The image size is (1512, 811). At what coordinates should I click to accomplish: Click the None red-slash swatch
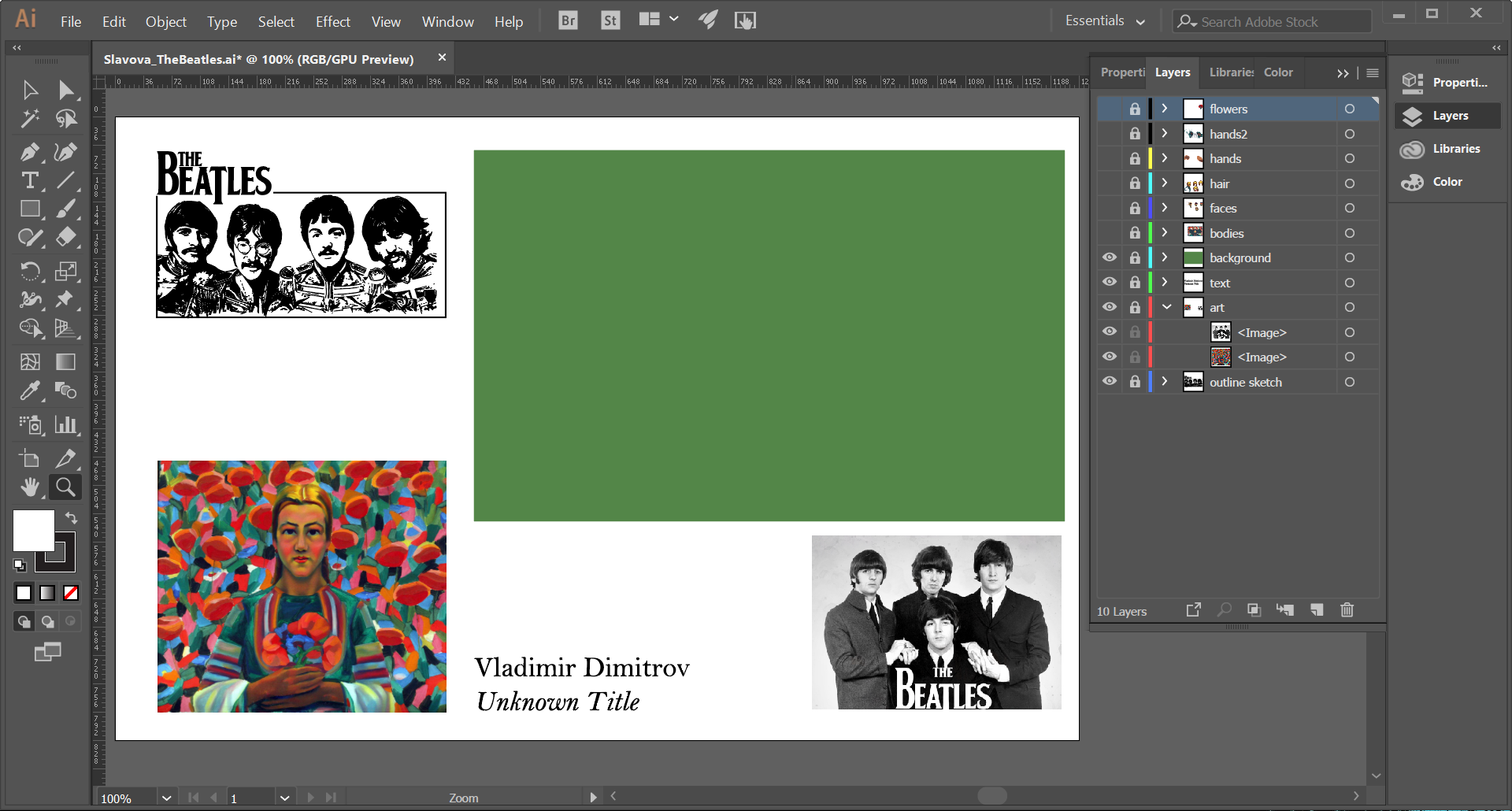[x=71, y=593]
